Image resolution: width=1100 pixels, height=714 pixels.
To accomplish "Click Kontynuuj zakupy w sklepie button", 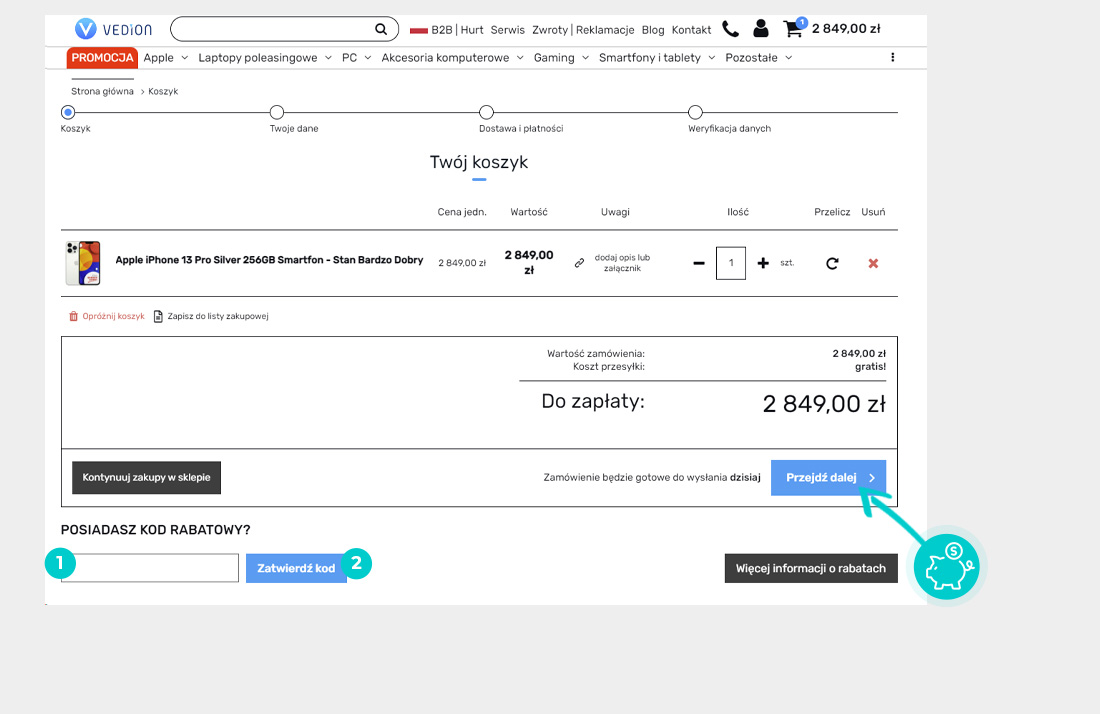I will point(147,478).
